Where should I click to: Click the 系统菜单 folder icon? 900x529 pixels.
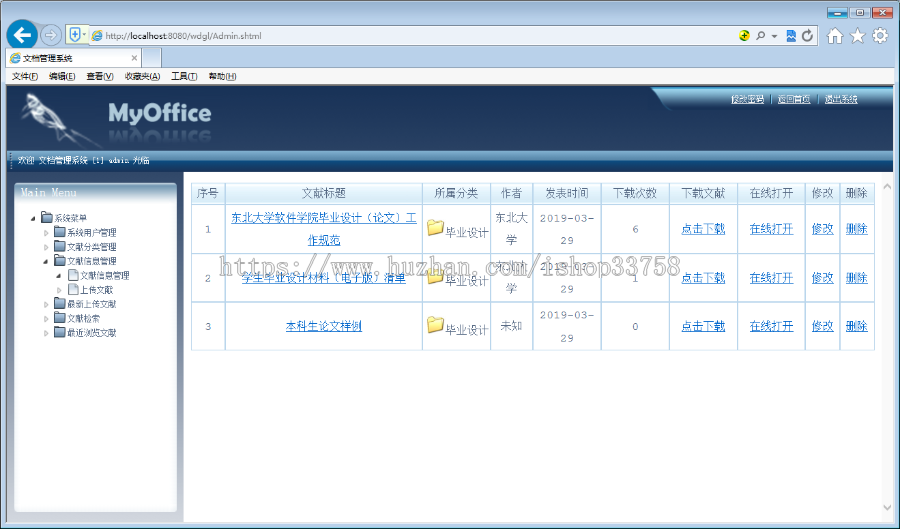click(46, 217)
